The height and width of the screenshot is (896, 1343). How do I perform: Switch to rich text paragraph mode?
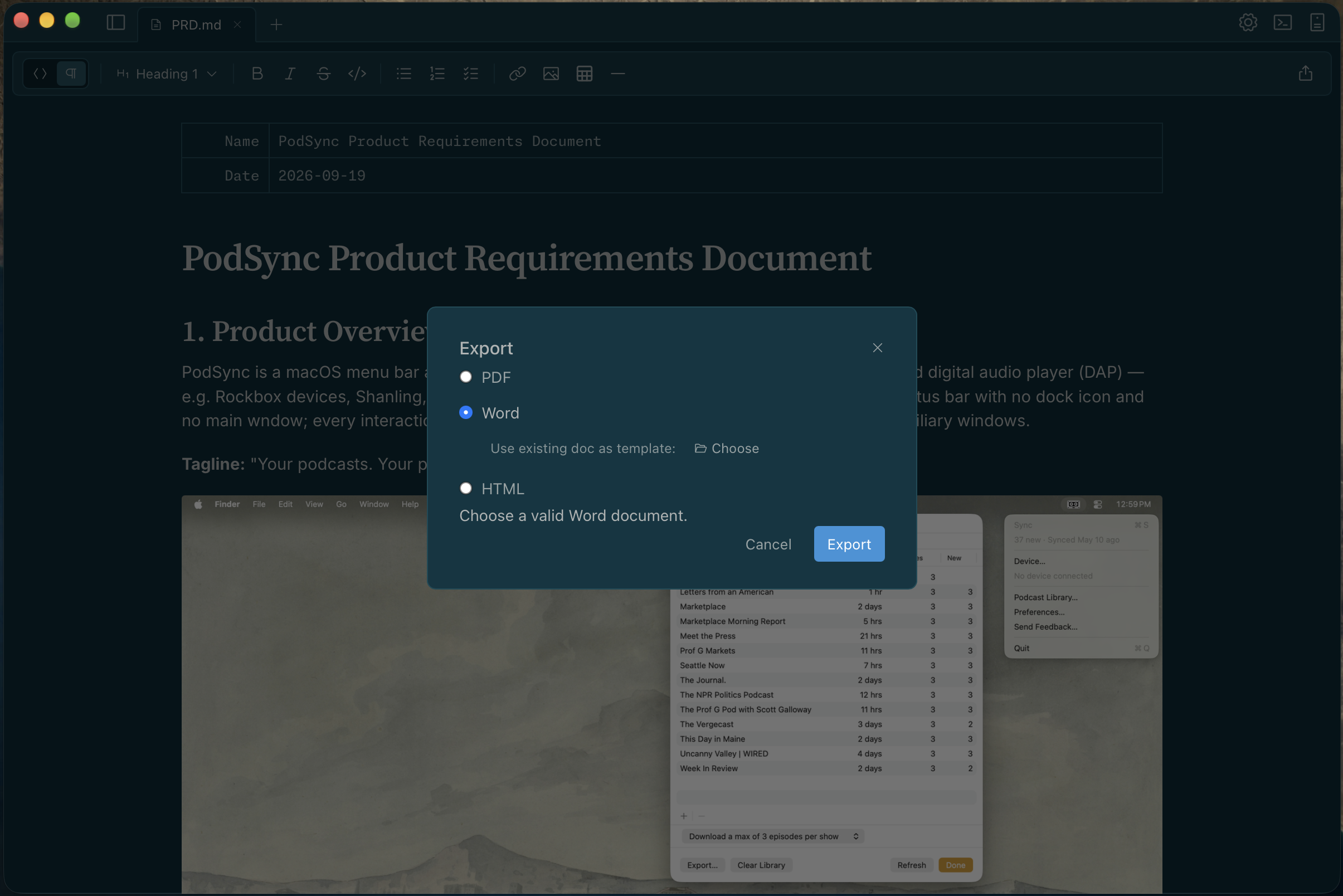click(x=71, y=73)
